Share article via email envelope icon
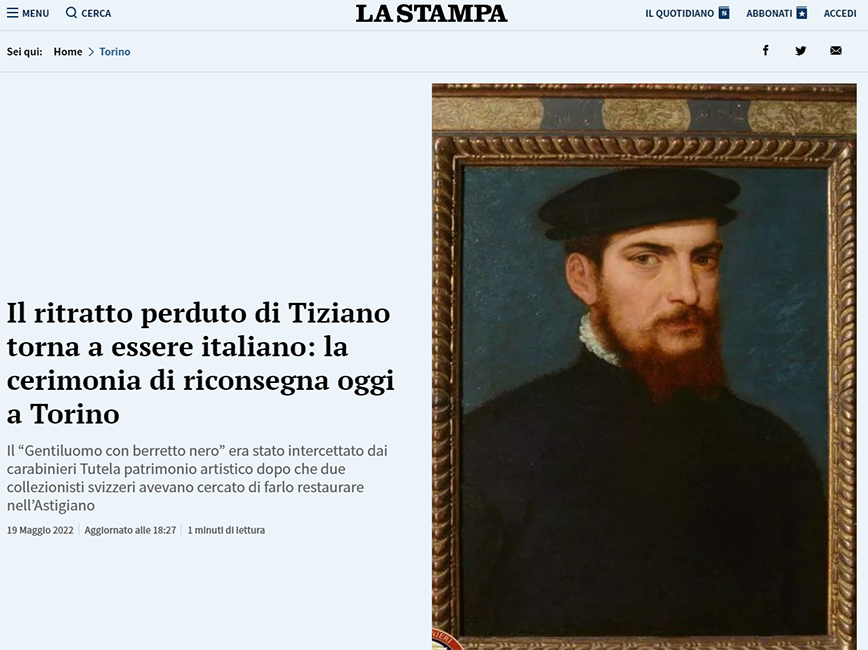Viewport: 868px width, 650px height. click(x=836, y=51)
